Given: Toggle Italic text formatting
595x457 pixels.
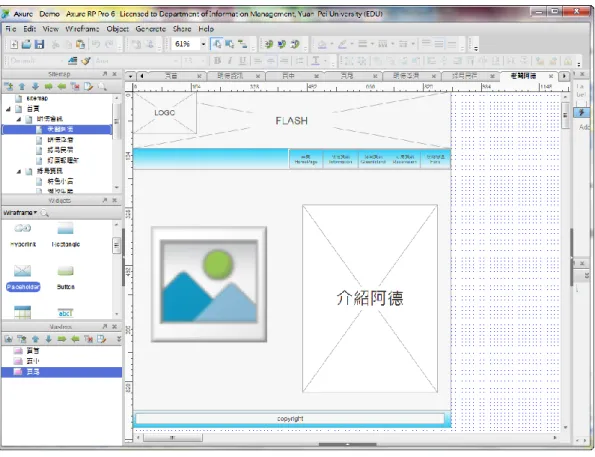Looking at the screenshot, I should click(x=230, y=61).
